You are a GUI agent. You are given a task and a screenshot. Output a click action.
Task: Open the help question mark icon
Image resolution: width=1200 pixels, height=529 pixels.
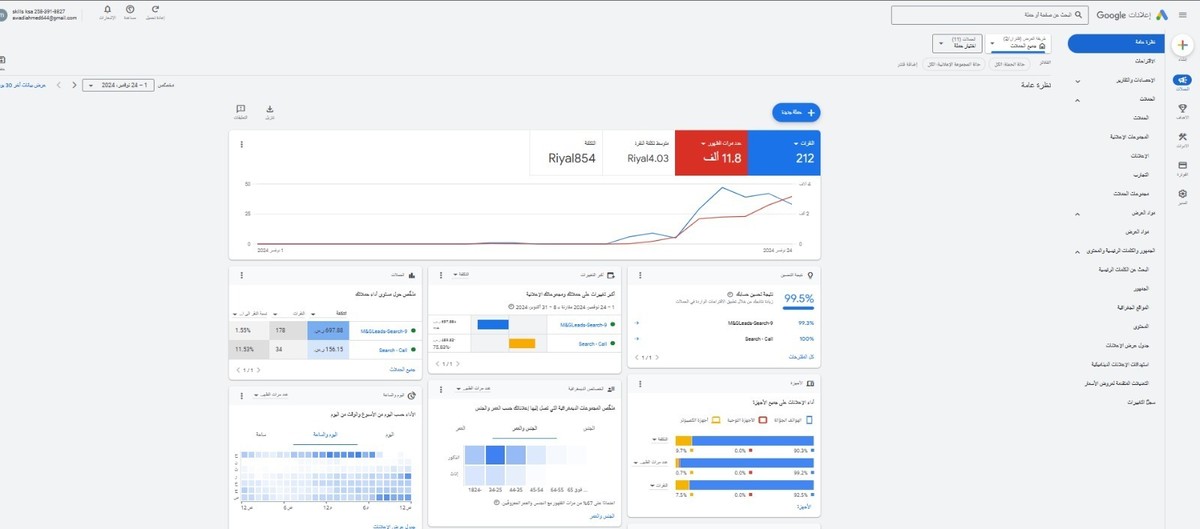(x=130, y=10)
